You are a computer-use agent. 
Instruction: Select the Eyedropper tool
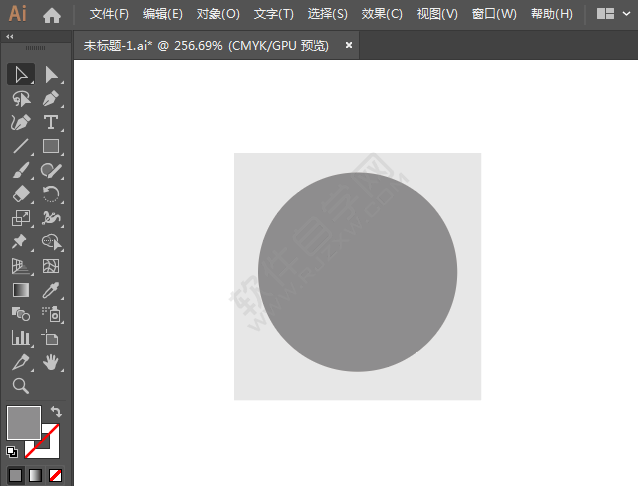51,290
